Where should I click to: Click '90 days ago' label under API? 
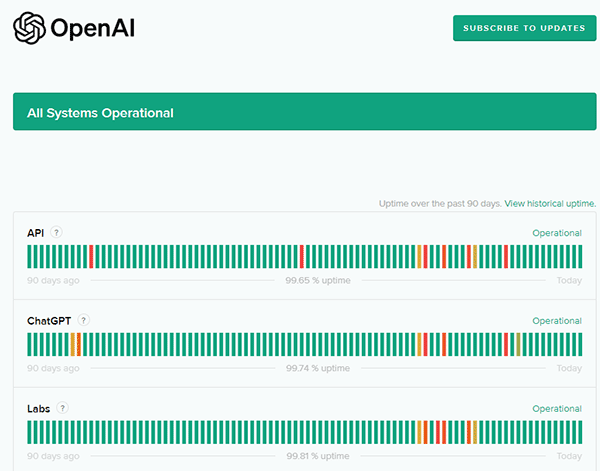(x=53, y=280)
